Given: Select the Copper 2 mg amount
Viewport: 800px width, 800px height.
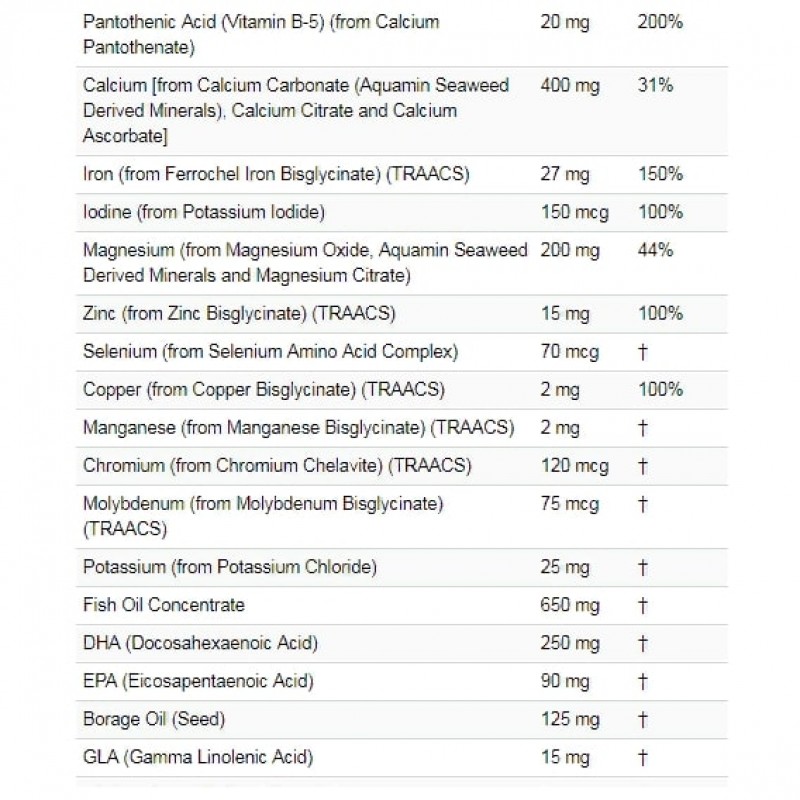Looking at the screenshot, I should coord(560,389).
